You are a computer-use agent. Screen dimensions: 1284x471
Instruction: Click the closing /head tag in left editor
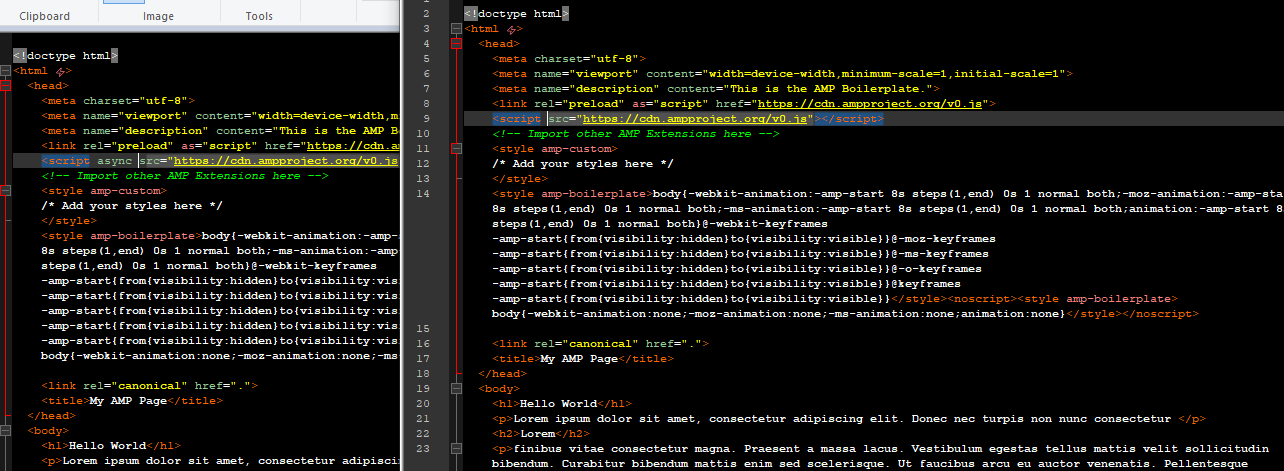(52, 416)
